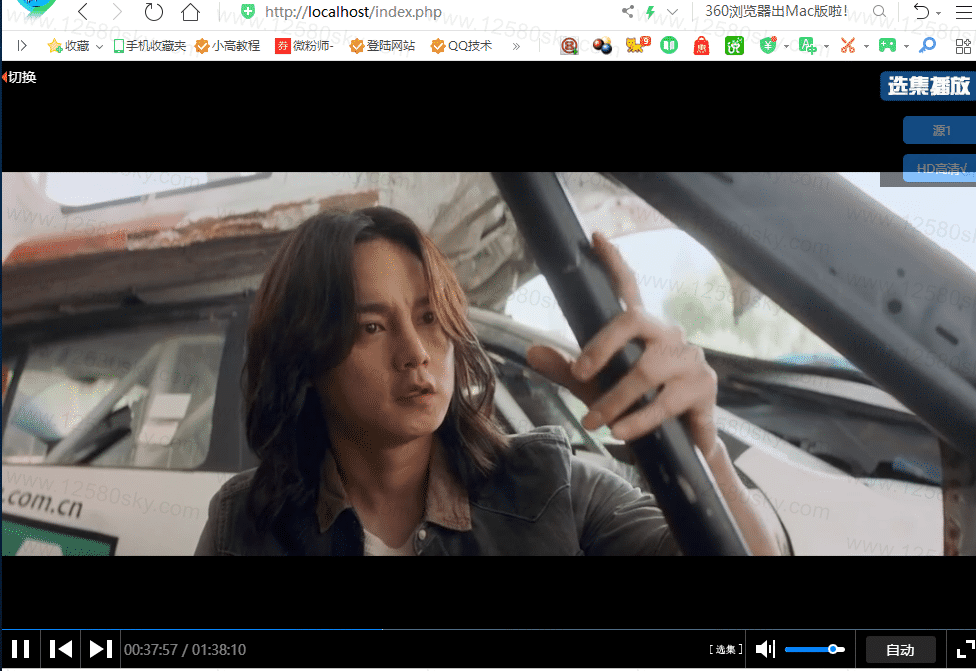This screenshot has height=671, width=976.
Task: Click the localhost/index.php address field
Action: pos(353,12)
